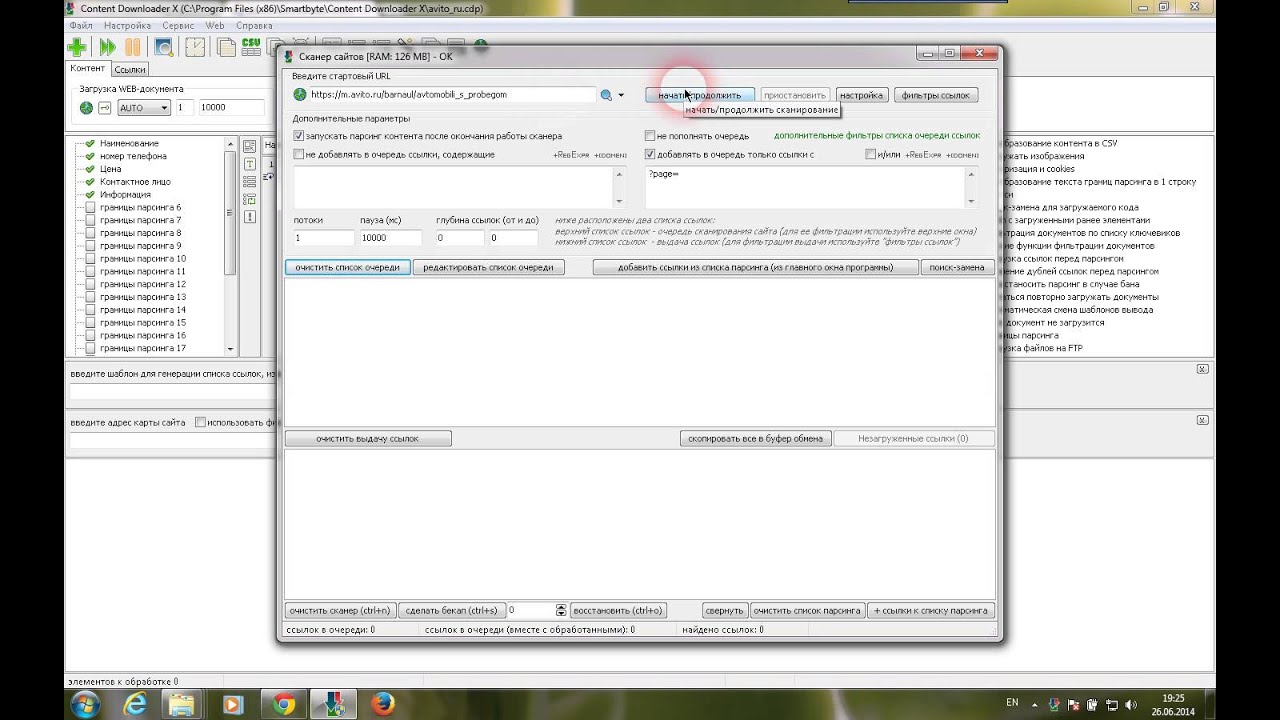
Task: Open the Windows Start menu
Action: [x=85, y=704]
